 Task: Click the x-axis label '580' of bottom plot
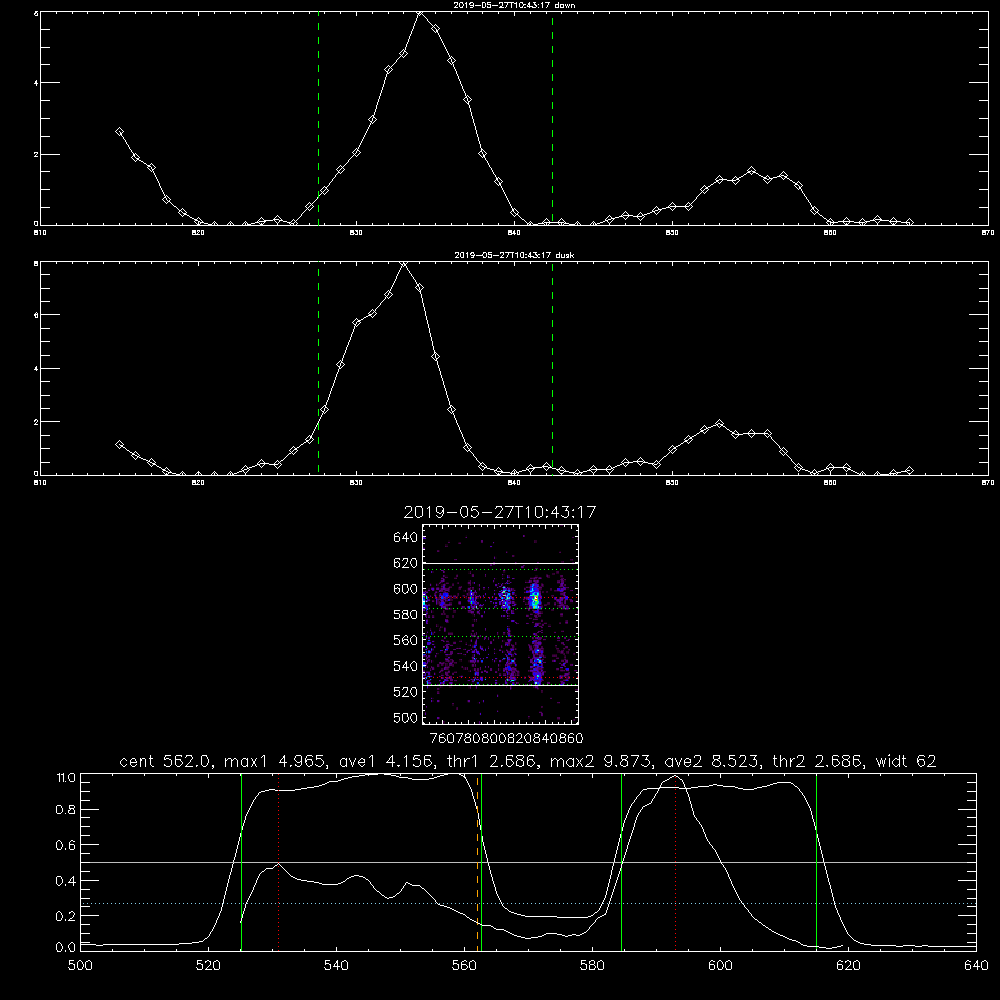point(592,966)
